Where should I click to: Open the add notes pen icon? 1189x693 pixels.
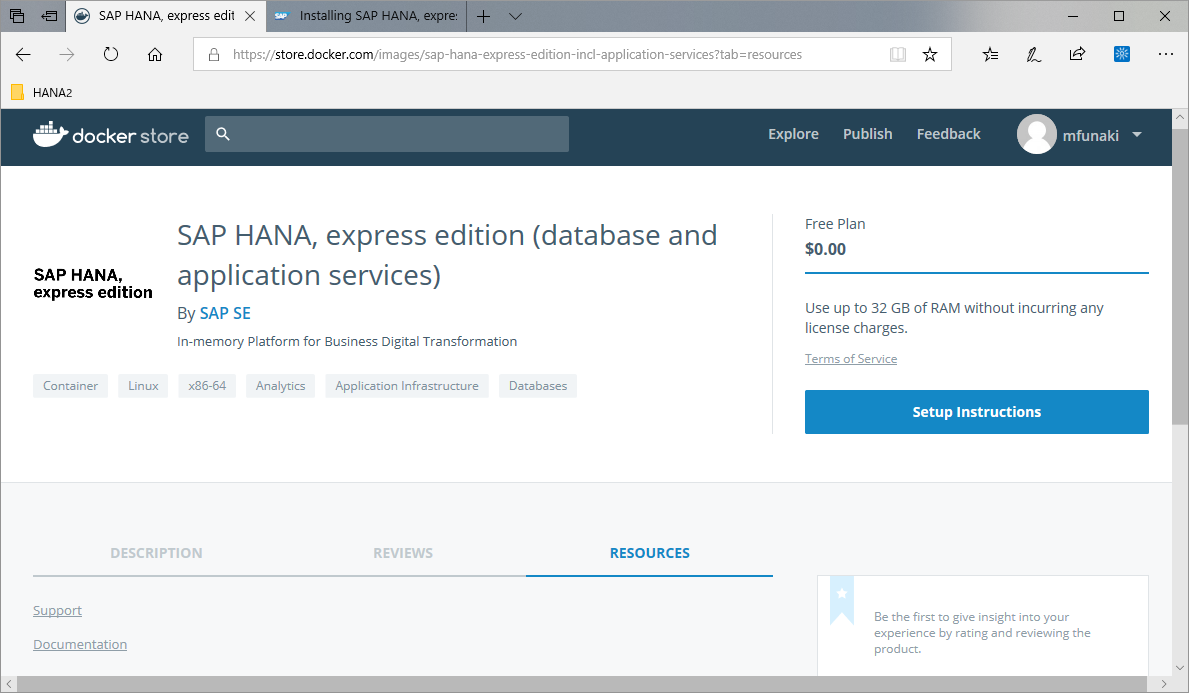coord(1034,55)
